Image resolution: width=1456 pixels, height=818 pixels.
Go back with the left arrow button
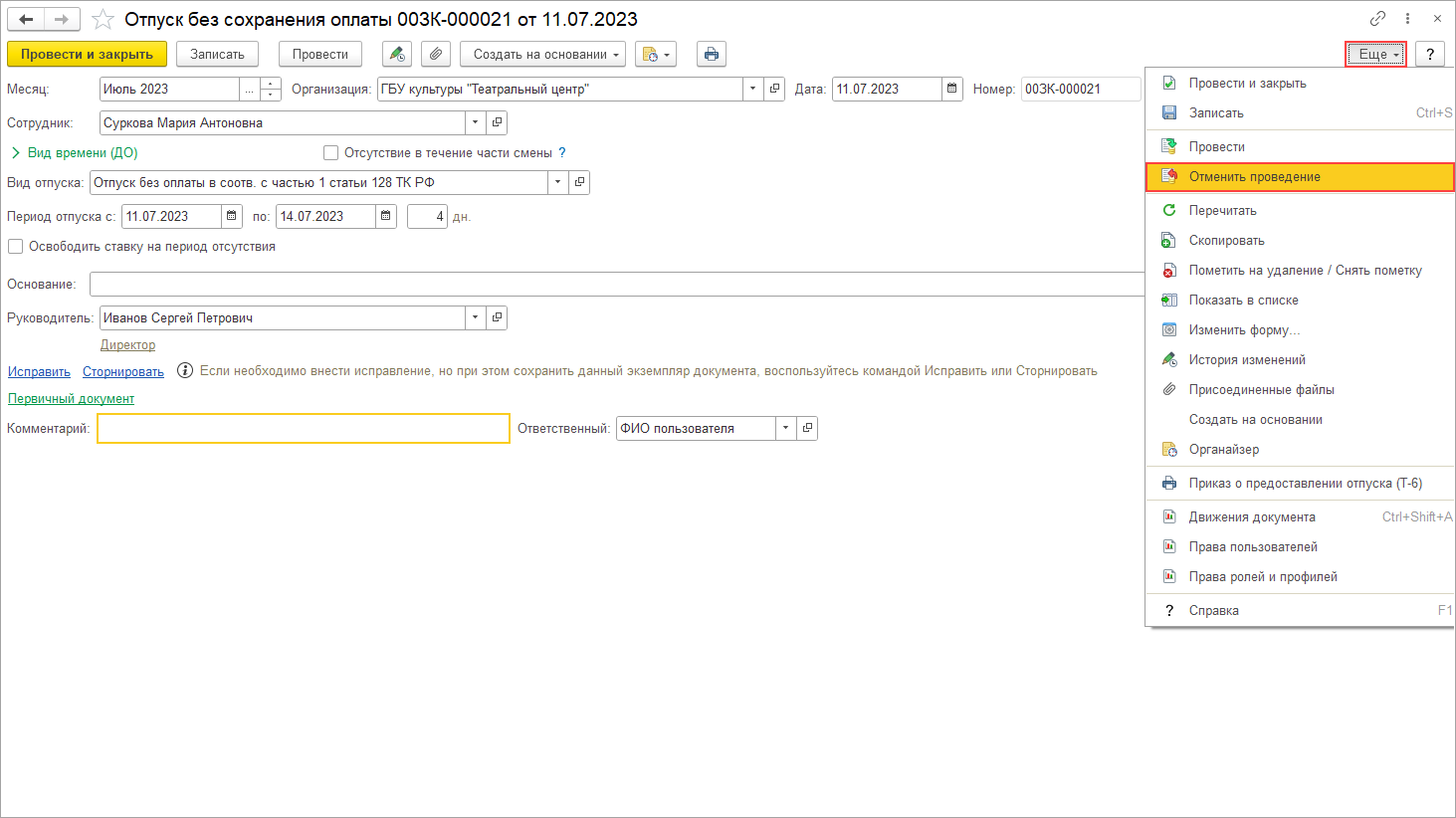coord(26,19)
